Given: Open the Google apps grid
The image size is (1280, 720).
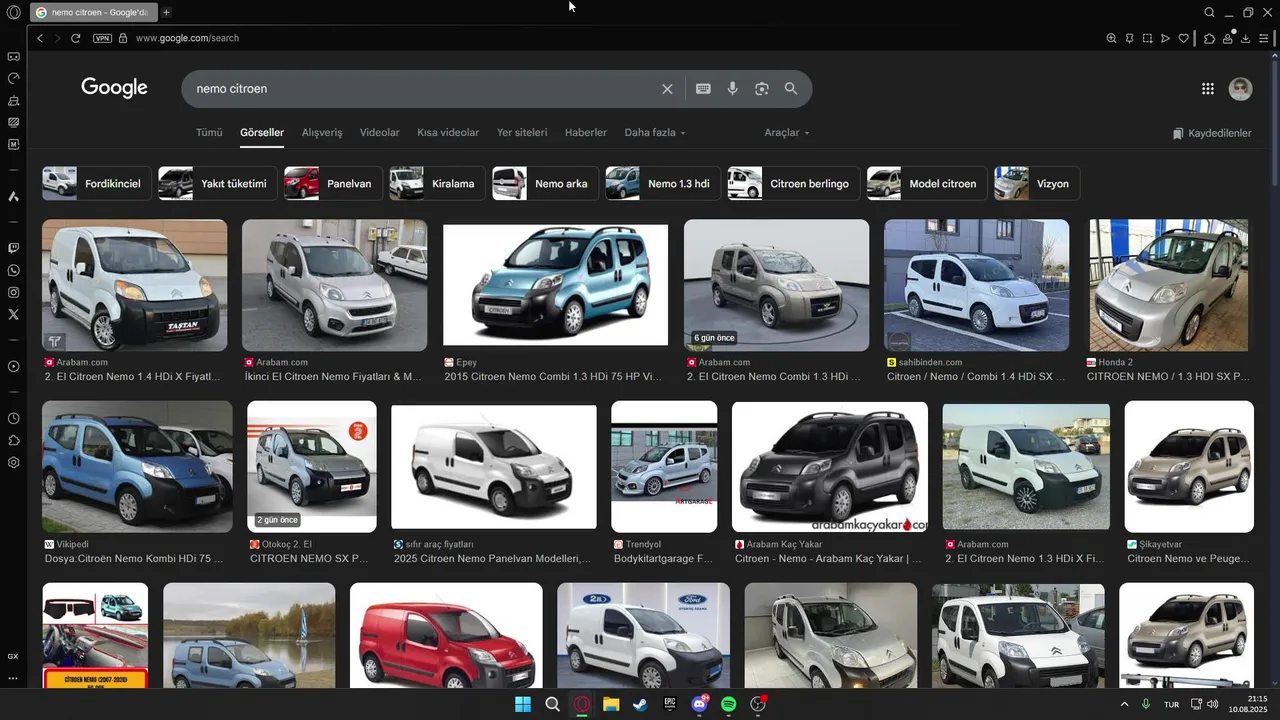Looking at the screenshot, I should click(x=1208, y=89).
